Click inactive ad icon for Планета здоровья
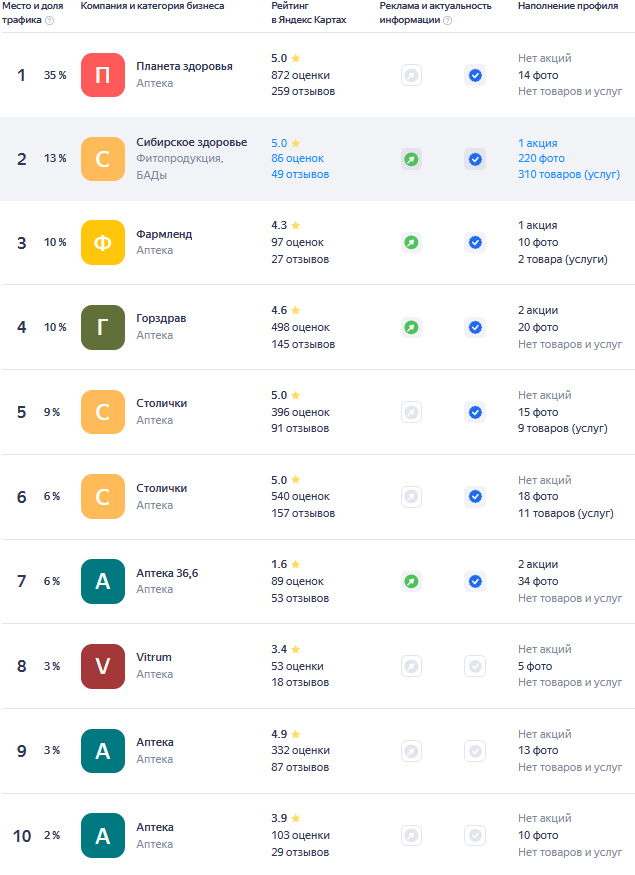 tap(411, 75)
